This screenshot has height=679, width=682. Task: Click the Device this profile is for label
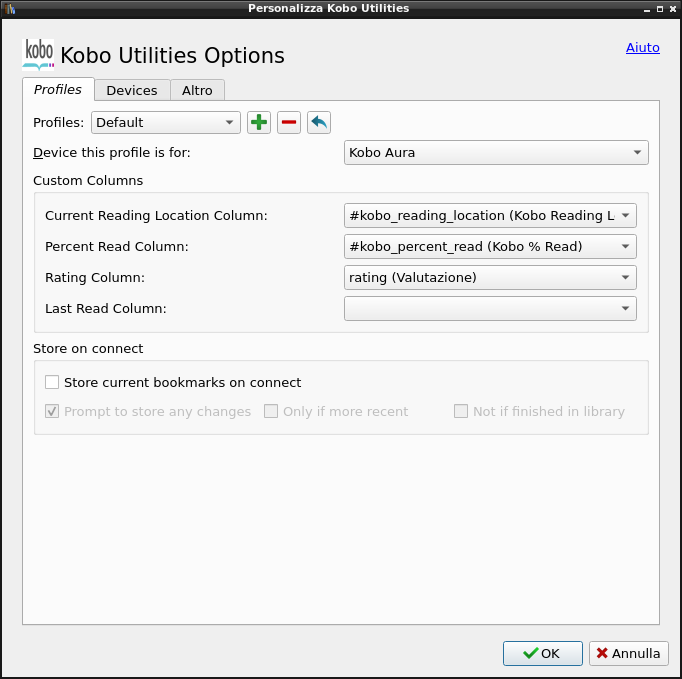(x=112, y=153)
